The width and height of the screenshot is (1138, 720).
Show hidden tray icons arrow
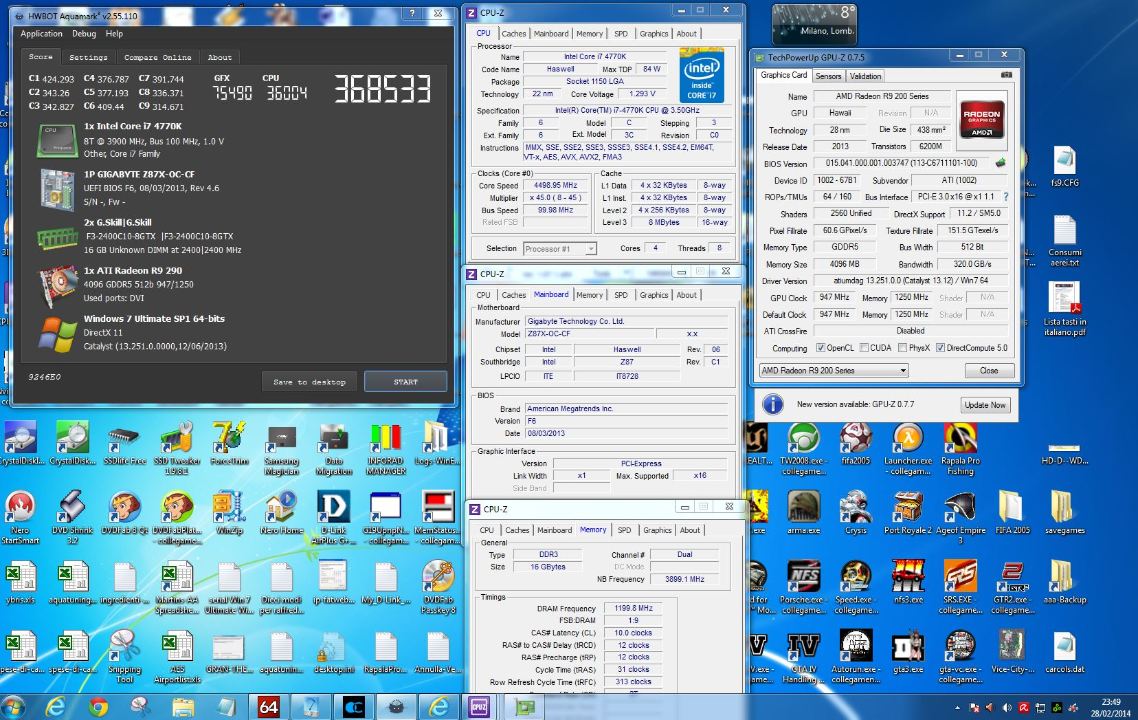(957, 708)
